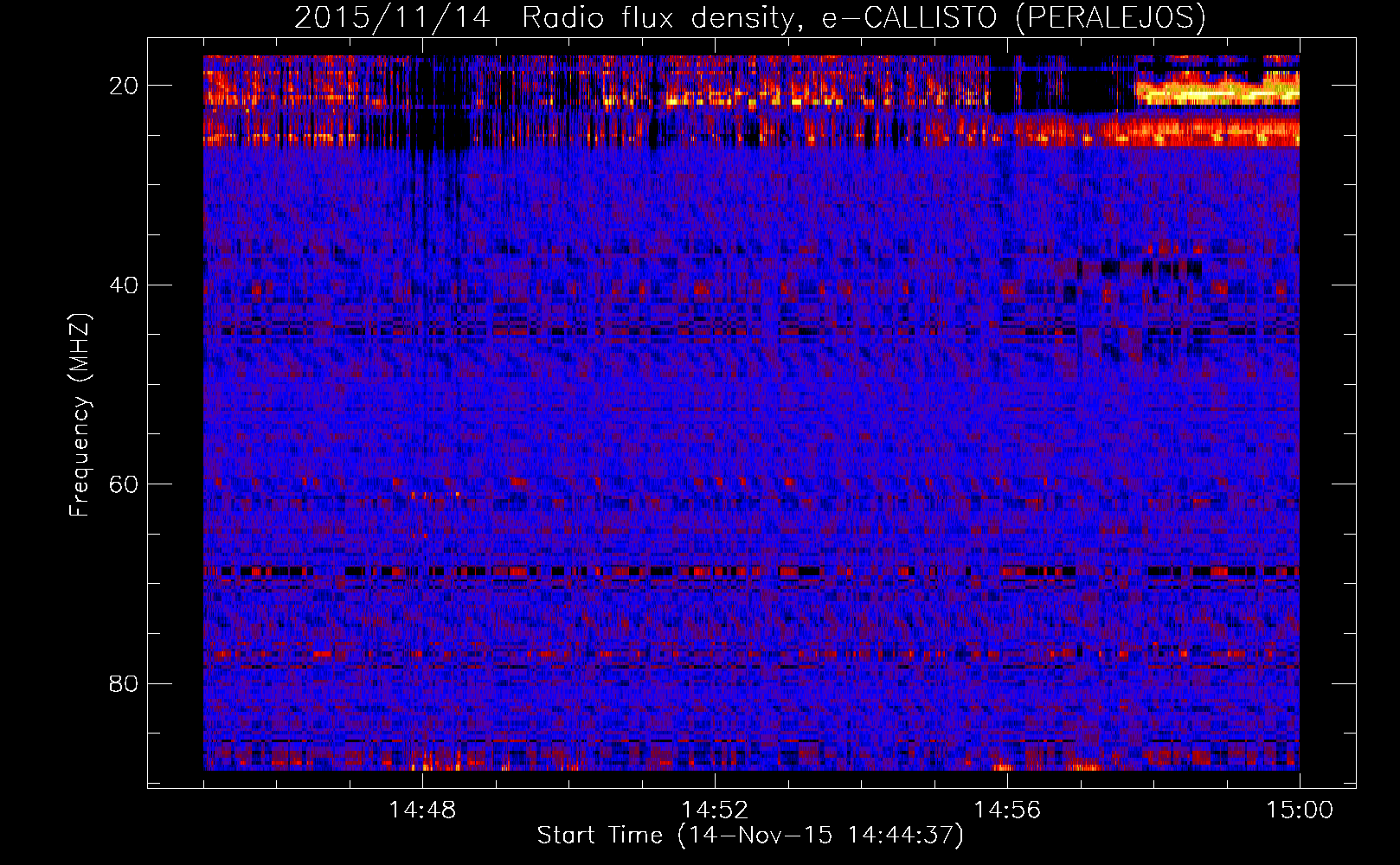The width and height of the screenshot is (1400, 865).
Task: Click the 14:52 time tick label
Action: (x=715, y=811)
